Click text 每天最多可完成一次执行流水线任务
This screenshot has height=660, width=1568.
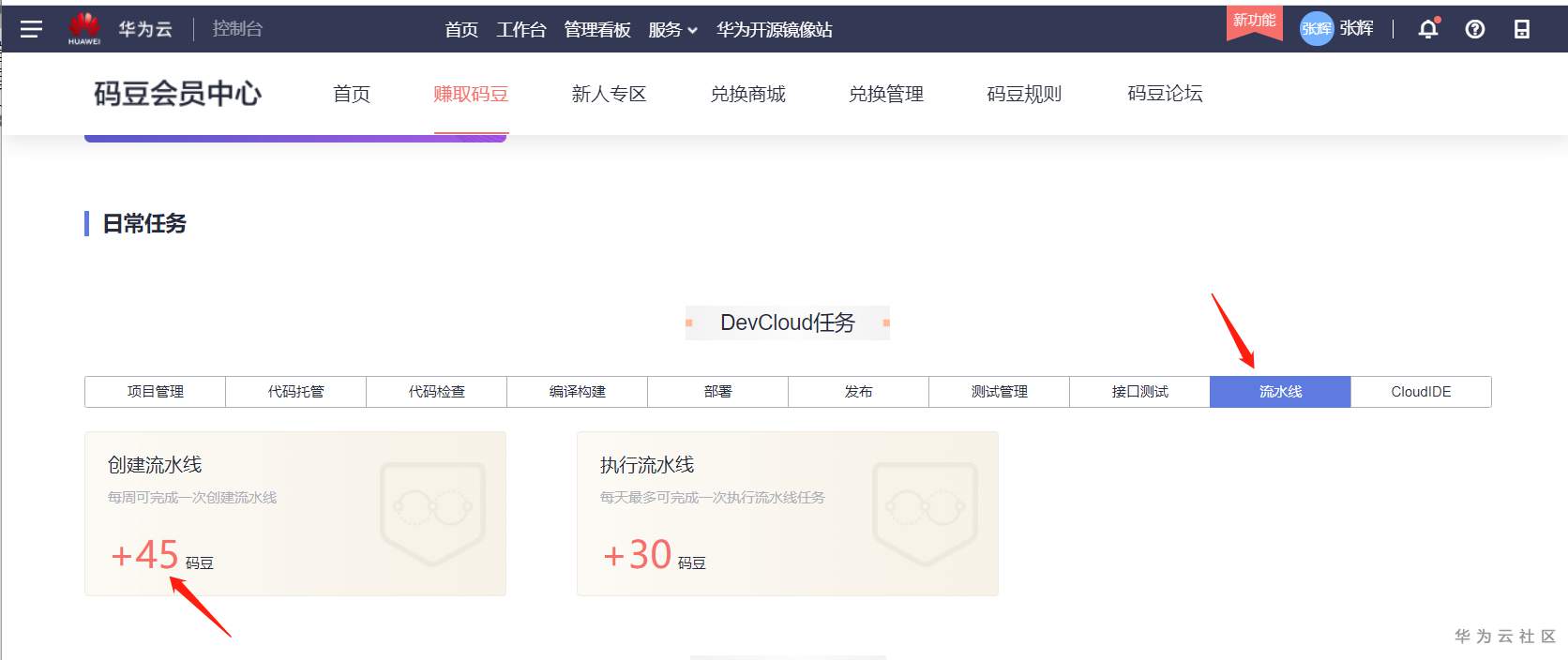click(713, 498)
